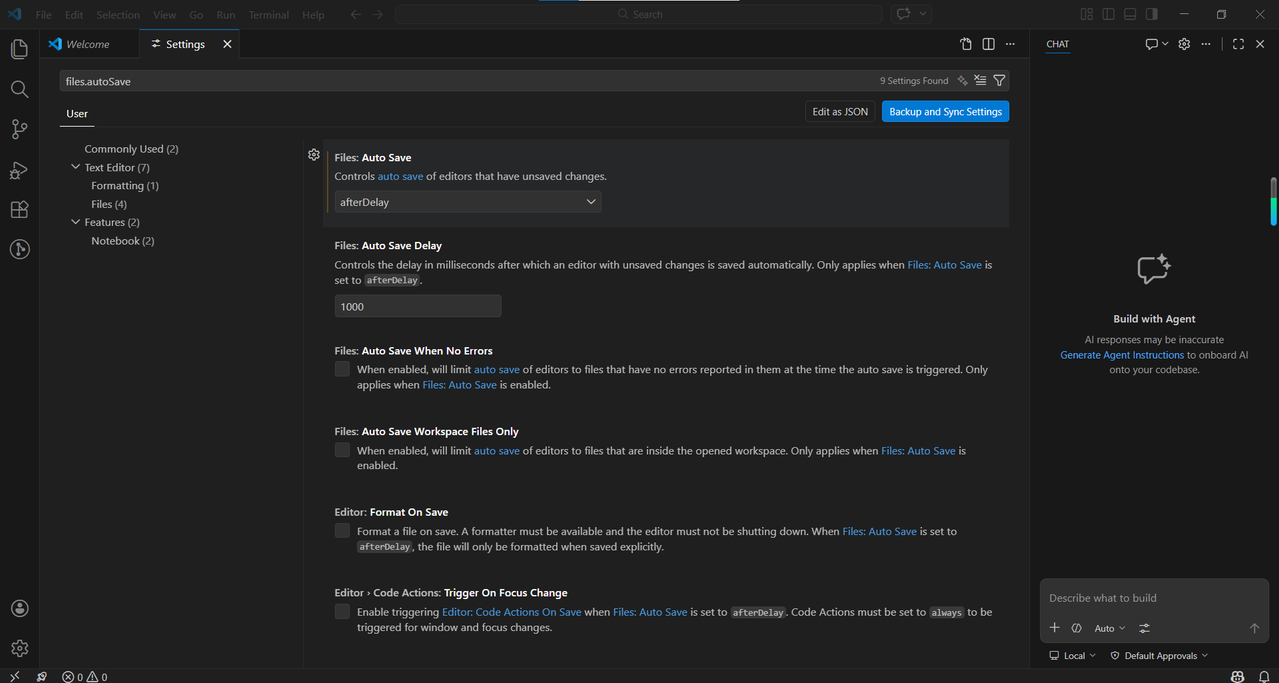Open the afterDelay Auto Save dropdown
The width and height of the screenshot is (1279, 683).
click(468, 202)
